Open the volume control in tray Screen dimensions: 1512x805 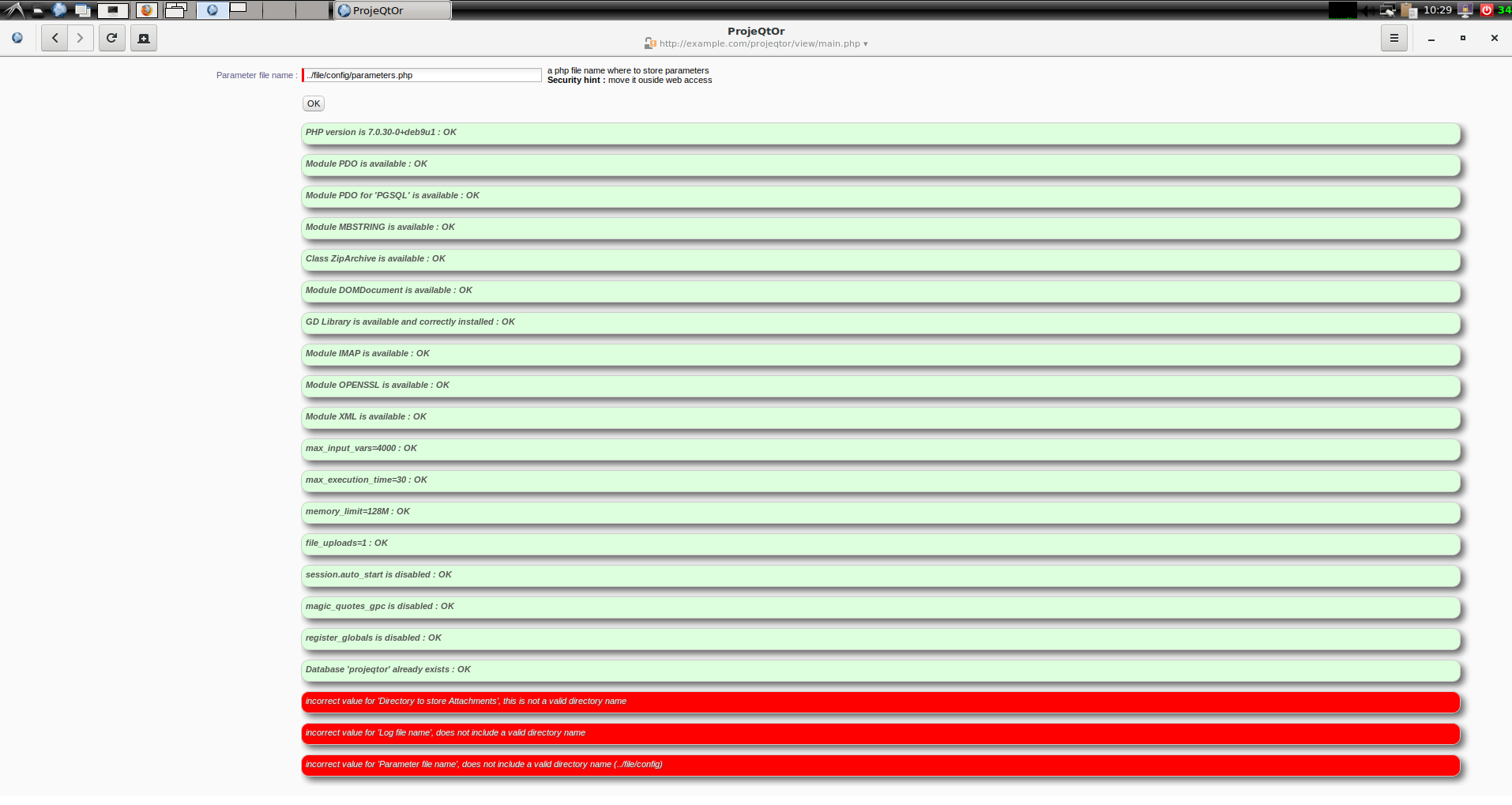(1367, 10)
